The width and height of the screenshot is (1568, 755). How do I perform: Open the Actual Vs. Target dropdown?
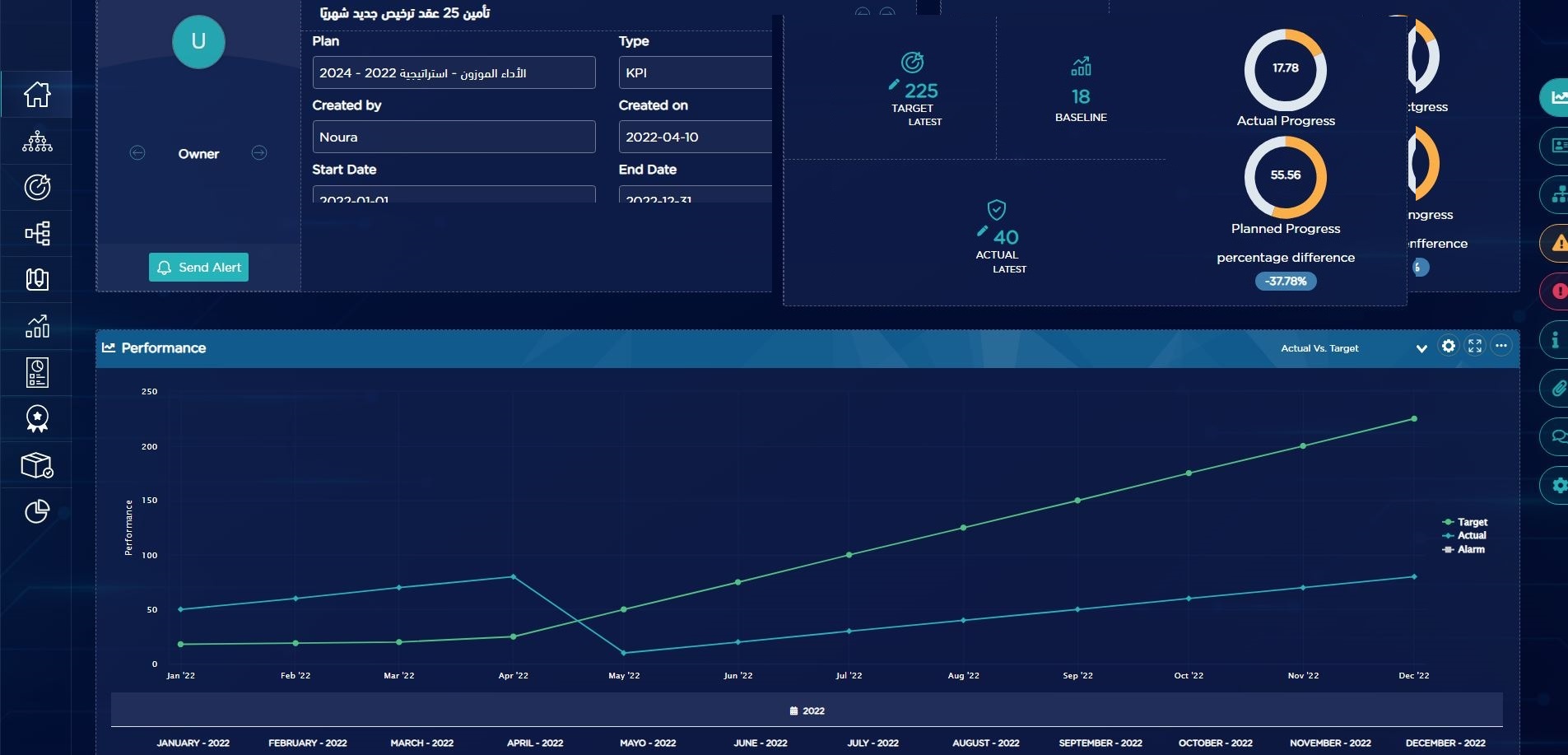[1353, 348]
